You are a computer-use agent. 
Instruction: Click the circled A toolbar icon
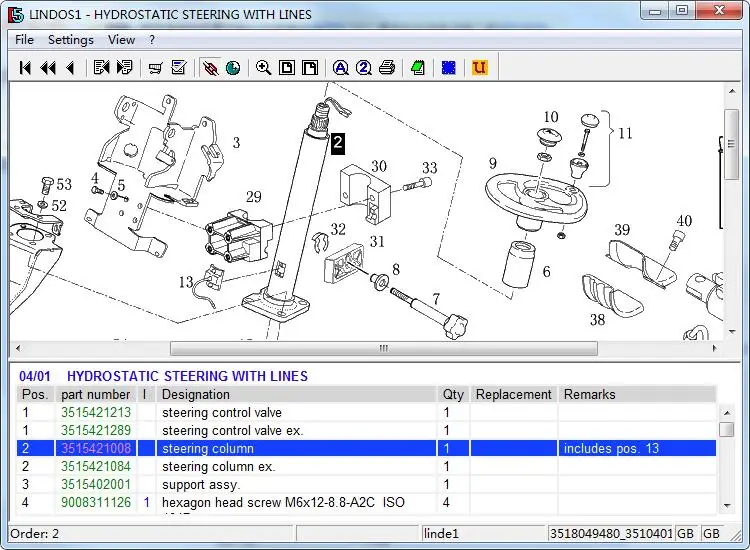coord(340,68)
